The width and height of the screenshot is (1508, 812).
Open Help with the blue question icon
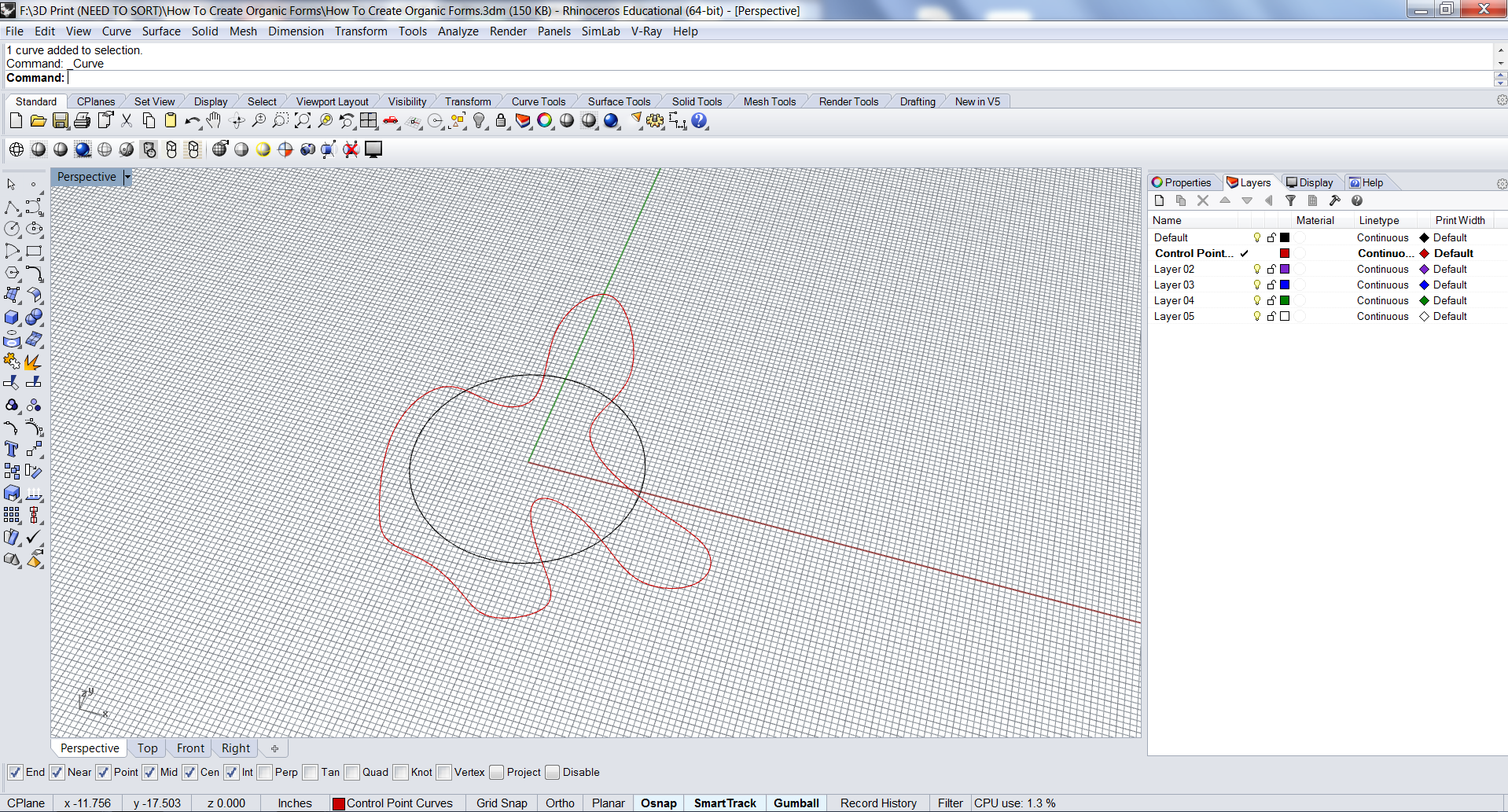click(699, 121)
